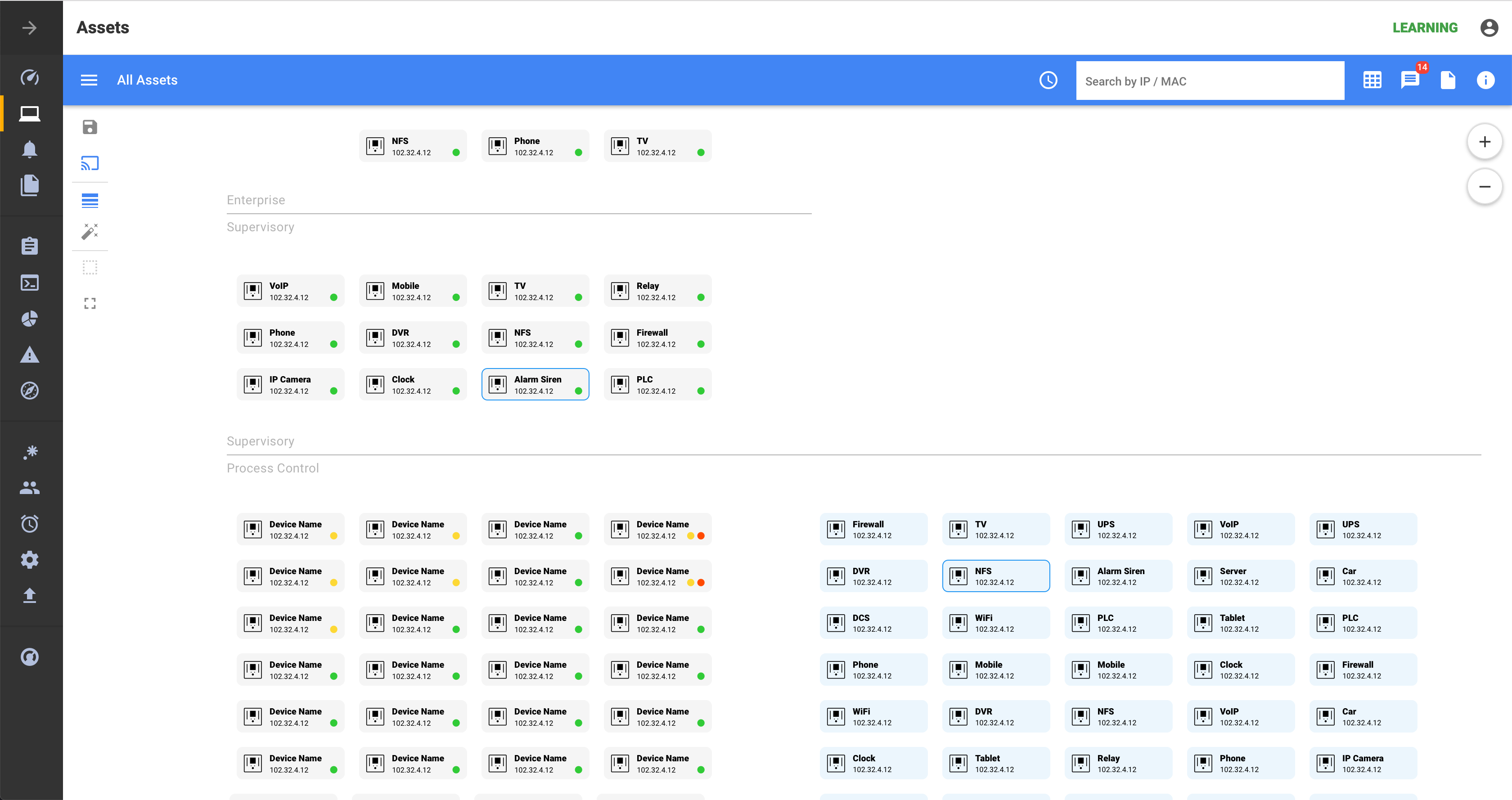This screenshot has height=800, width=1512.
Task: Toggle the layer lines view icon
Action: 90,201
